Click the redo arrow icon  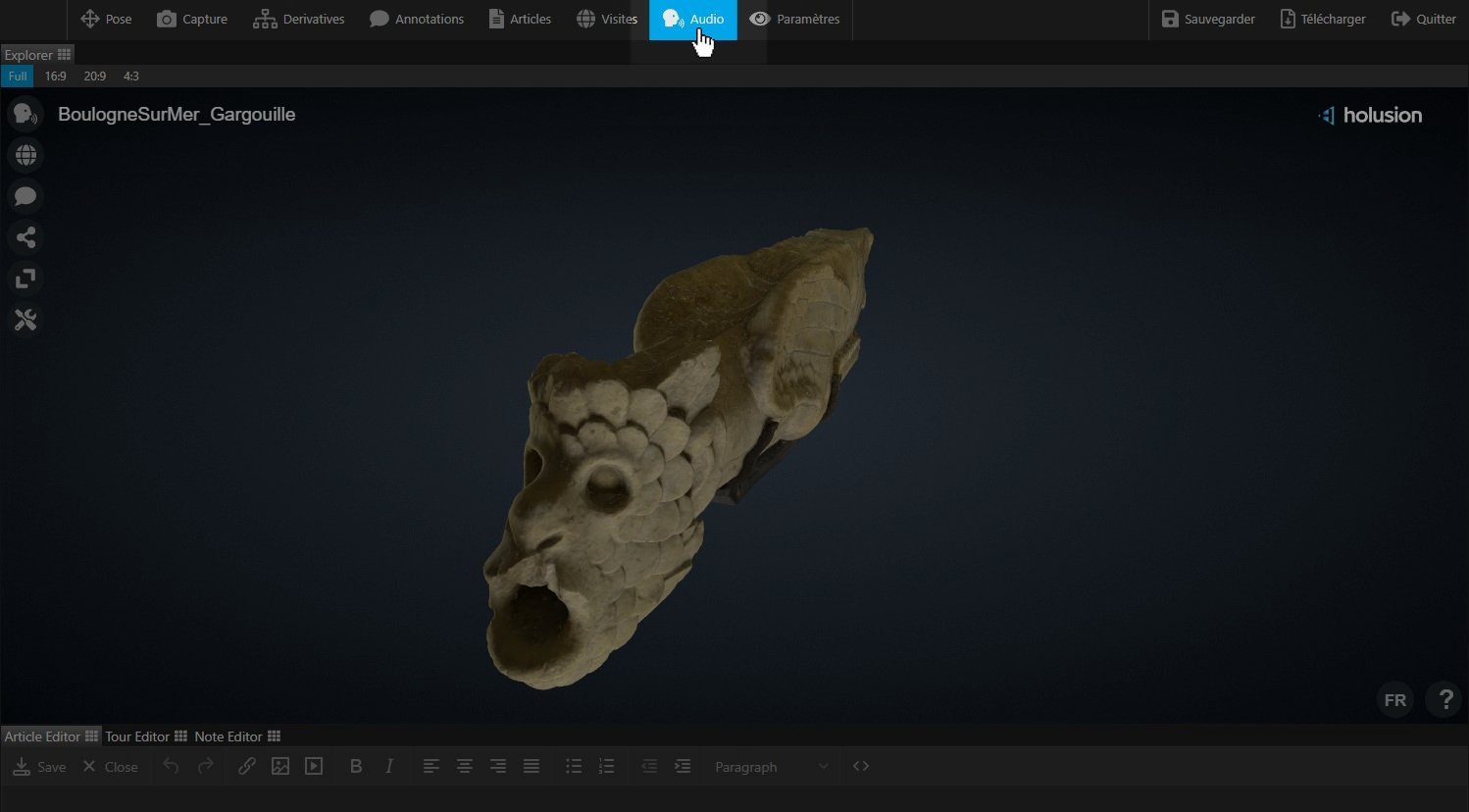205,767
